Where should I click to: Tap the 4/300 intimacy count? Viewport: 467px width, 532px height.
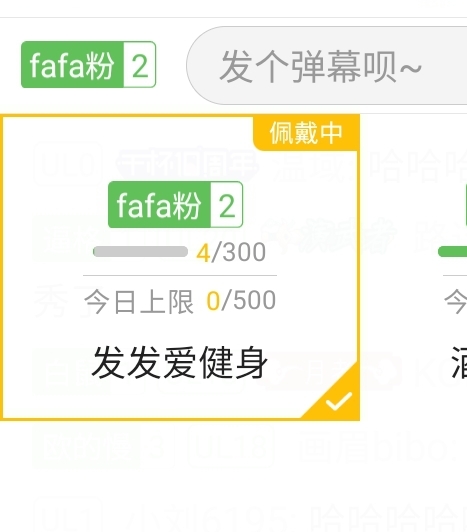tap(231, 252)
